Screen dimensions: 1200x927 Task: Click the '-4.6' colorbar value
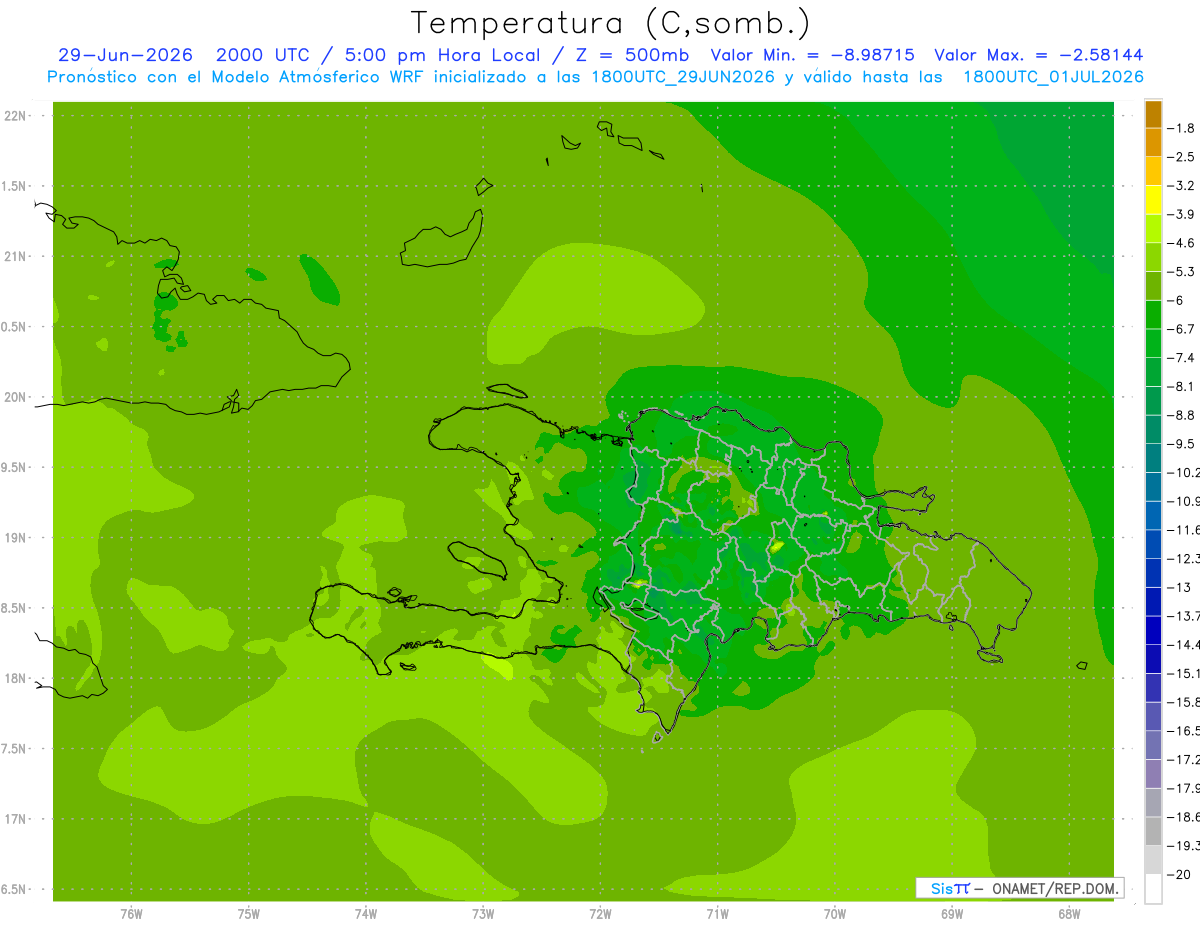[1182, 243]
